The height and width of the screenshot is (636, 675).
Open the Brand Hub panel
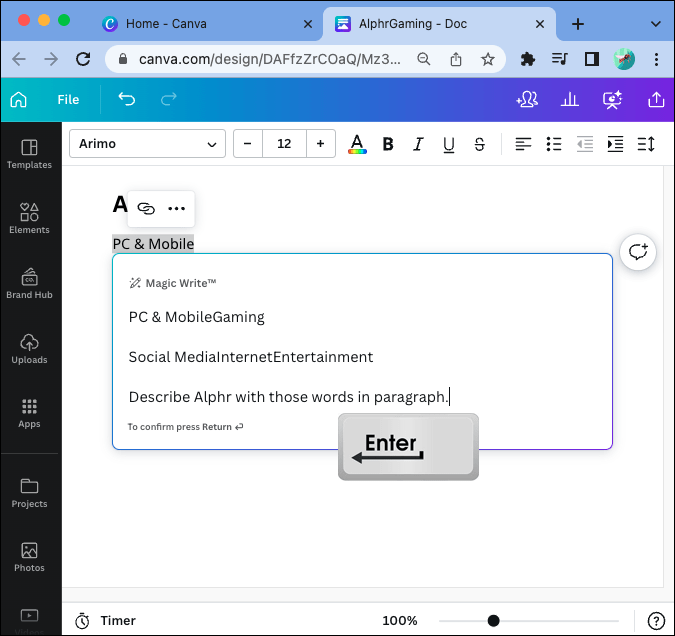click(29, 284)
